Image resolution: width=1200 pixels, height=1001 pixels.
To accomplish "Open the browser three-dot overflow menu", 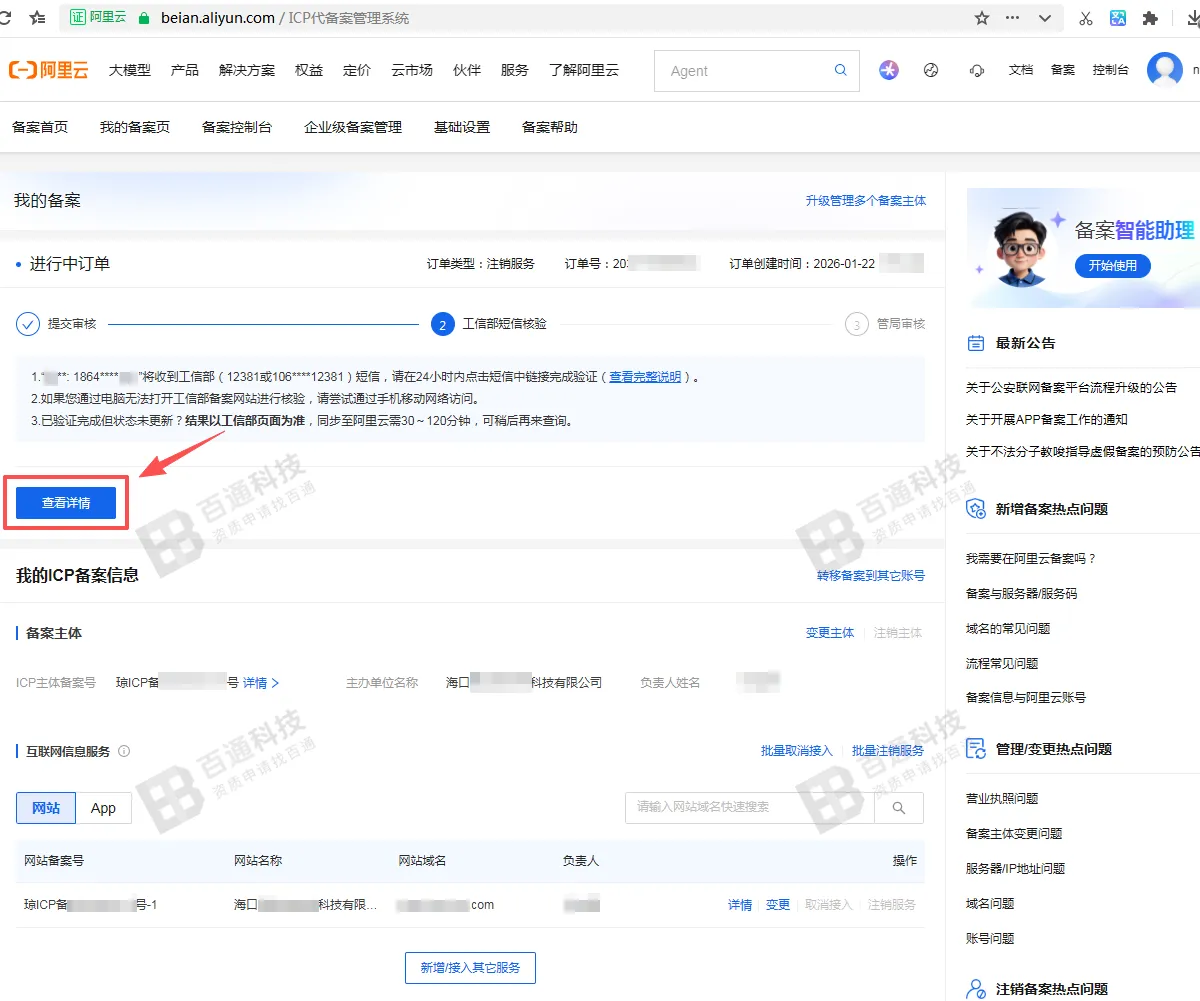I will [1012, 17].
